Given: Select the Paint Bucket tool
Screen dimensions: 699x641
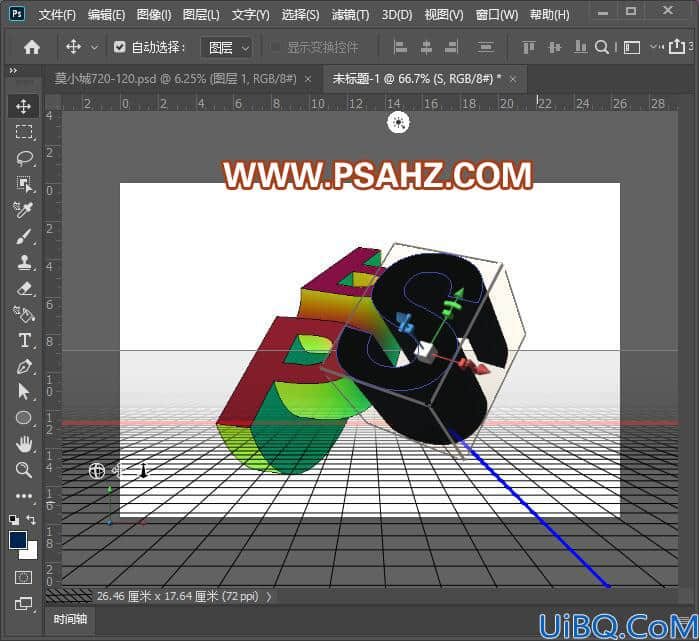Looking at the screenshot, I should [x=24, y=314].
